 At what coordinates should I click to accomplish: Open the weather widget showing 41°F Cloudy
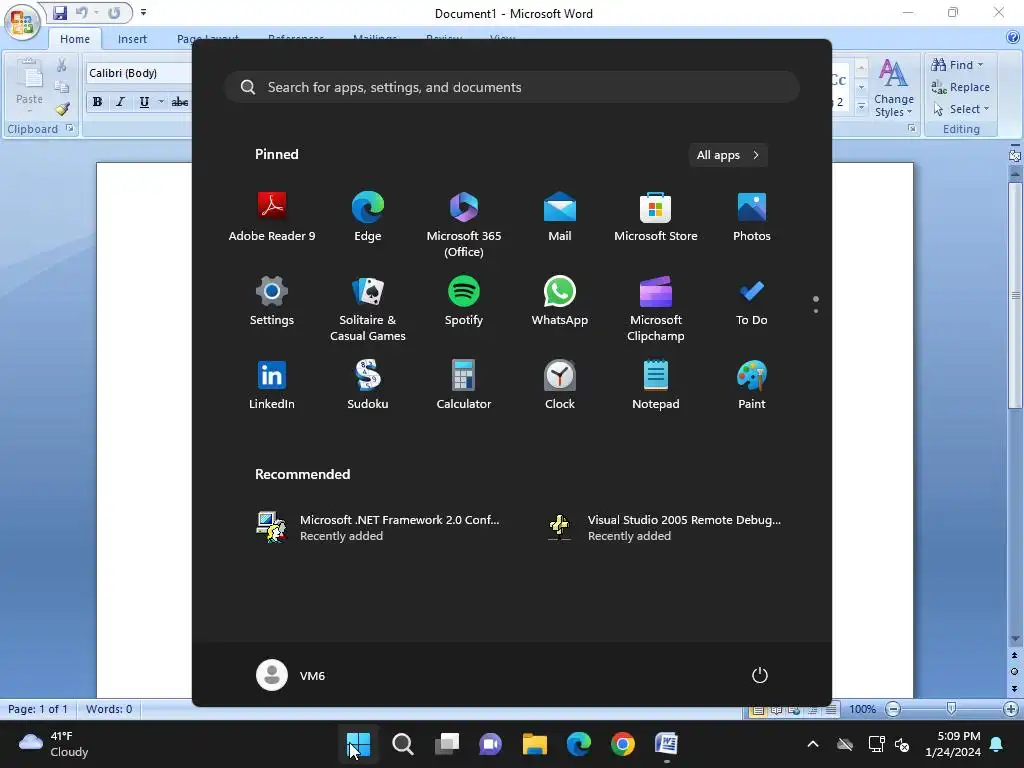pyautogui.click(x=54, y=744)
